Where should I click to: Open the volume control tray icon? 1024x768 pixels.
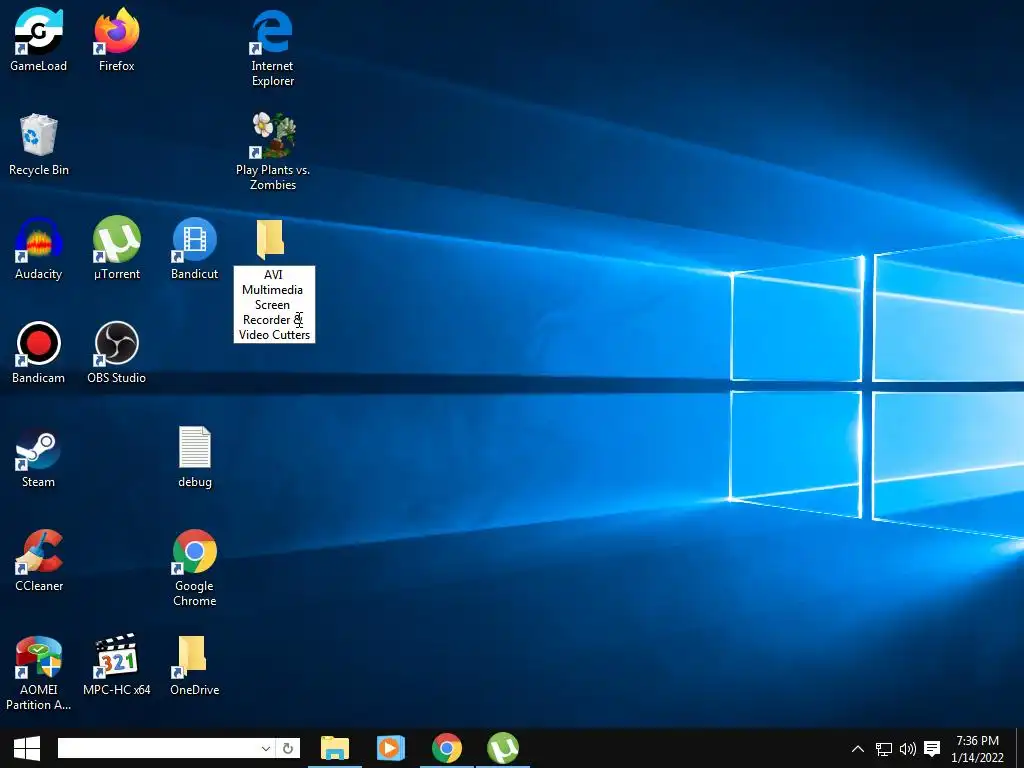pyautogui.click(x=908, y=749)
